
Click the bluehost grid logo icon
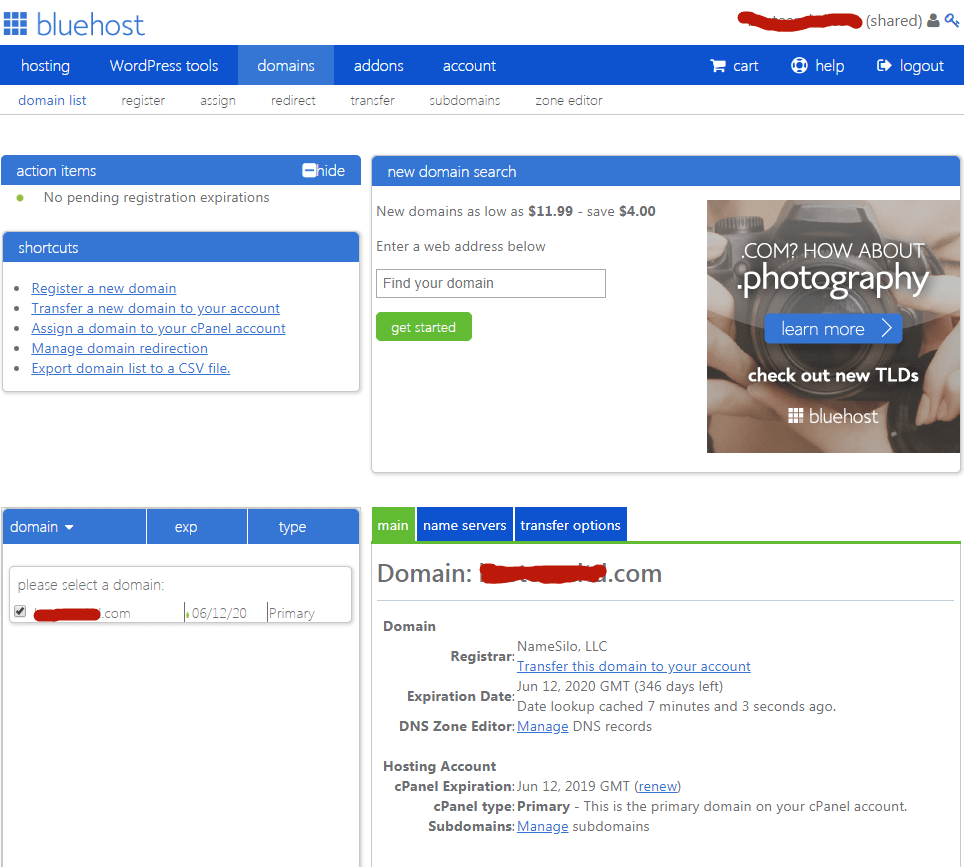[15, 24]
